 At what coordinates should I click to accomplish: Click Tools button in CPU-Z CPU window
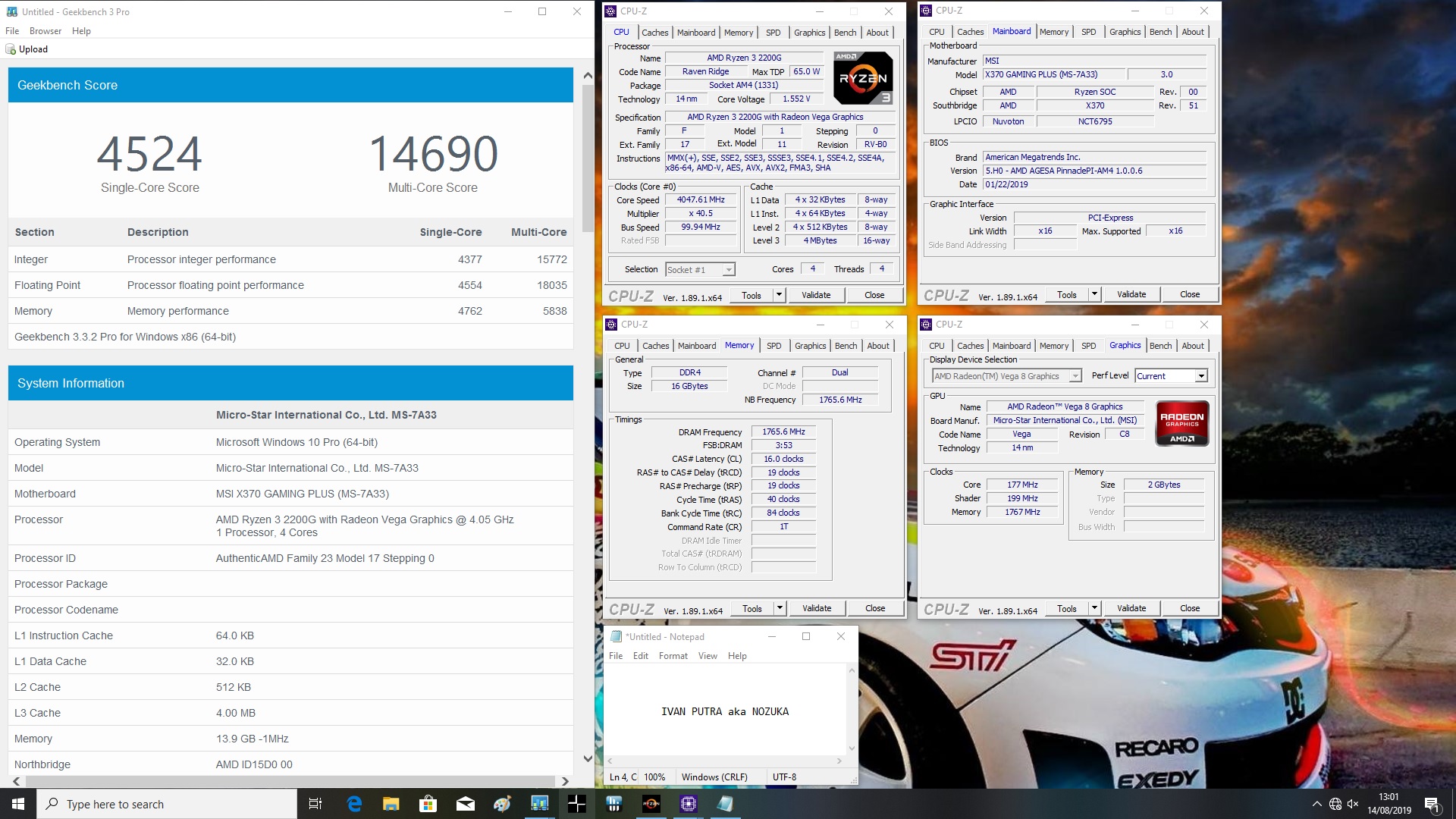click(752, 295)
